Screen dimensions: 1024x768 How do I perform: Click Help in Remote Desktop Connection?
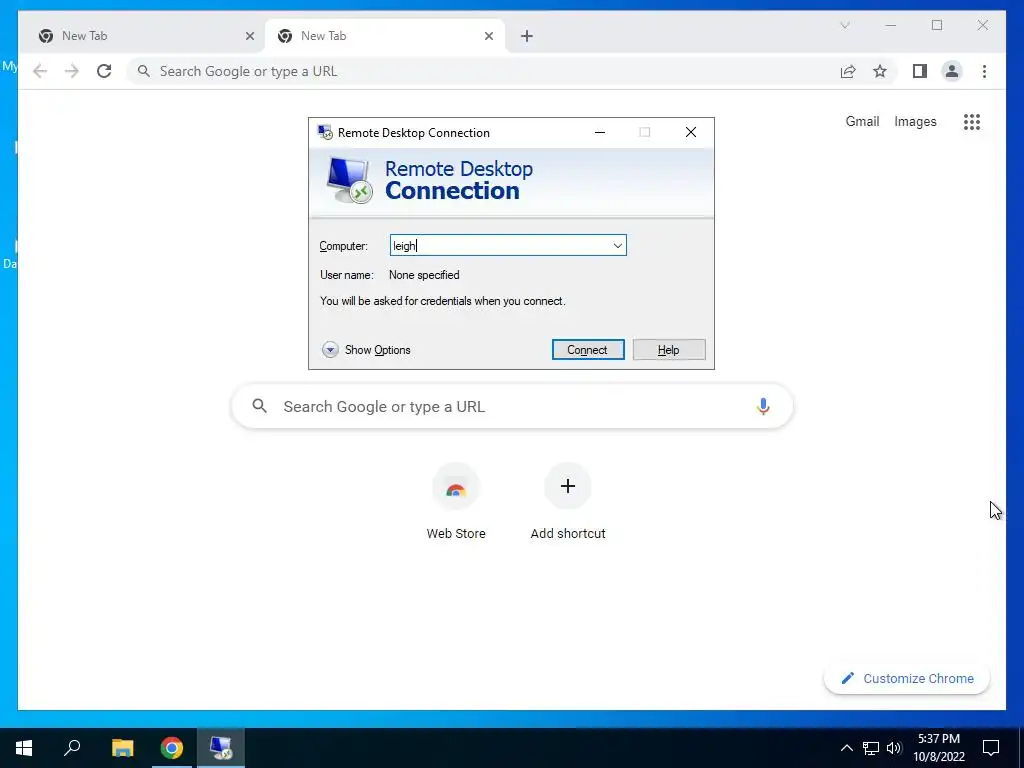pos(669,349)
